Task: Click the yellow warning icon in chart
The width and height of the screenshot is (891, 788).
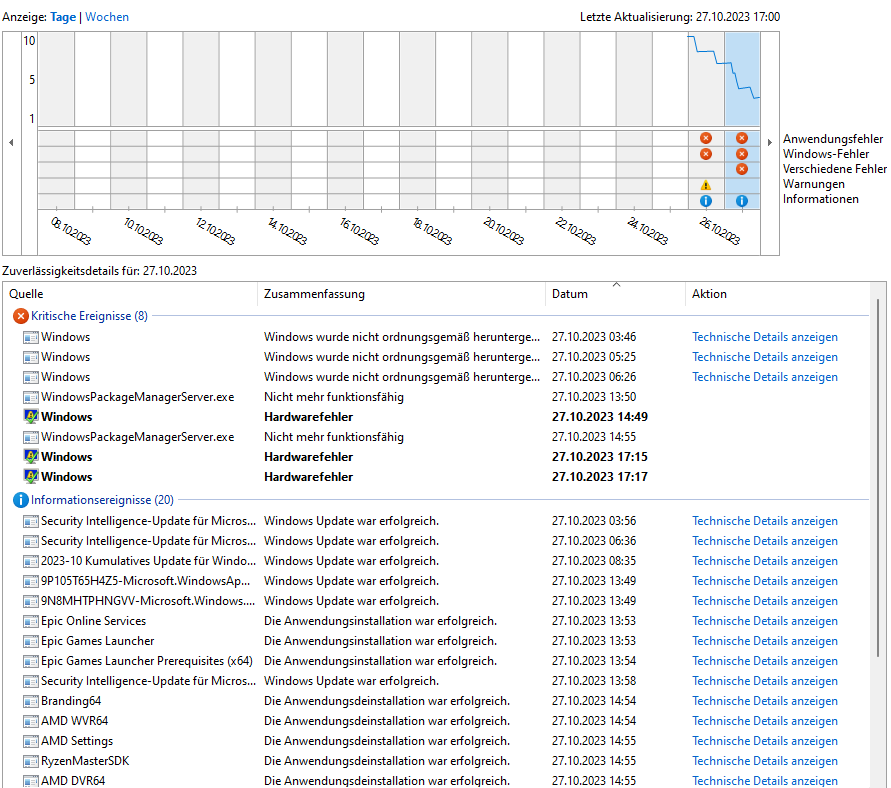Action: [x=706, y=185]
